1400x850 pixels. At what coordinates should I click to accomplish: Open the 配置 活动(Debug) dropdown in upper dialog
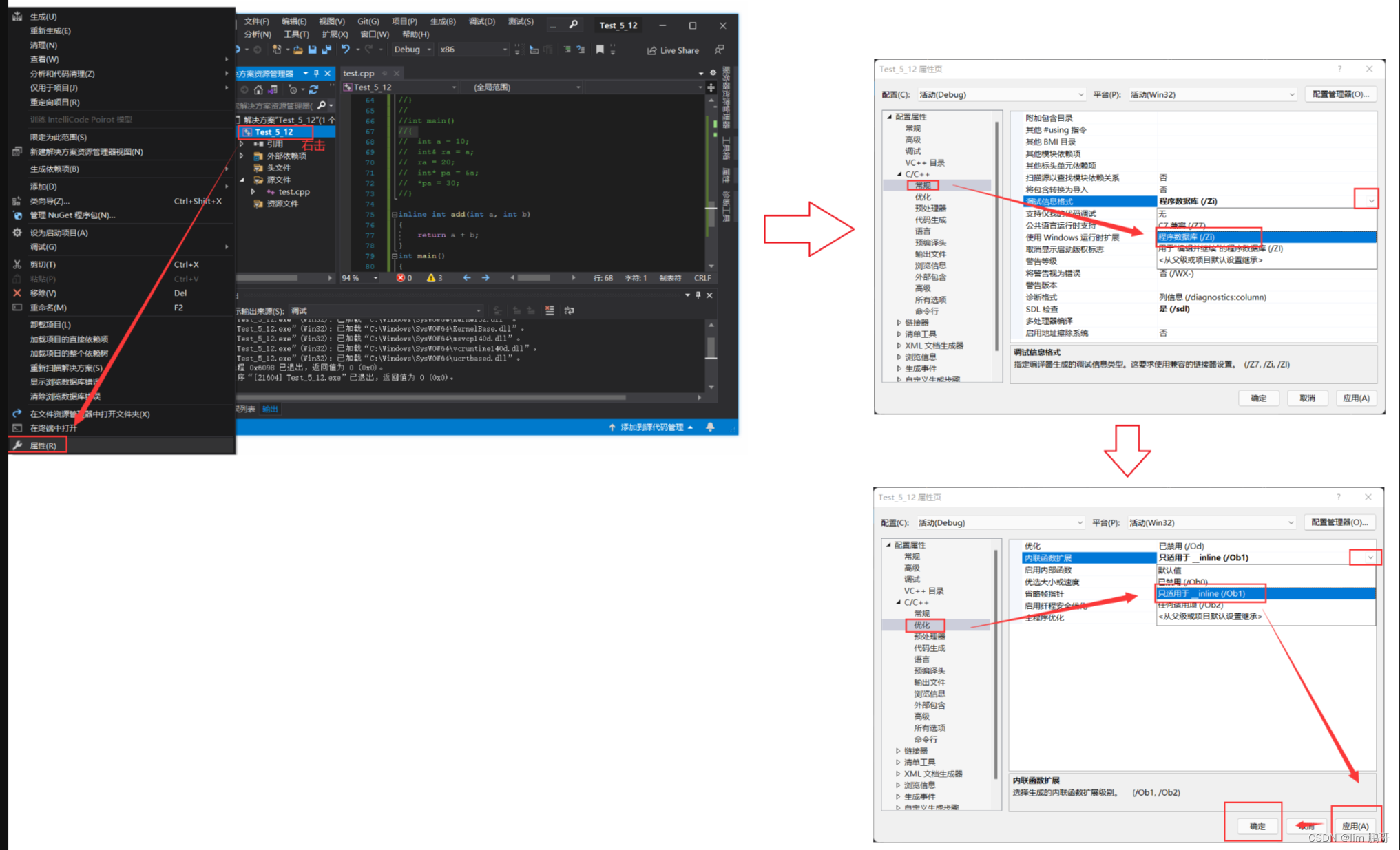tap(1001, 94)
